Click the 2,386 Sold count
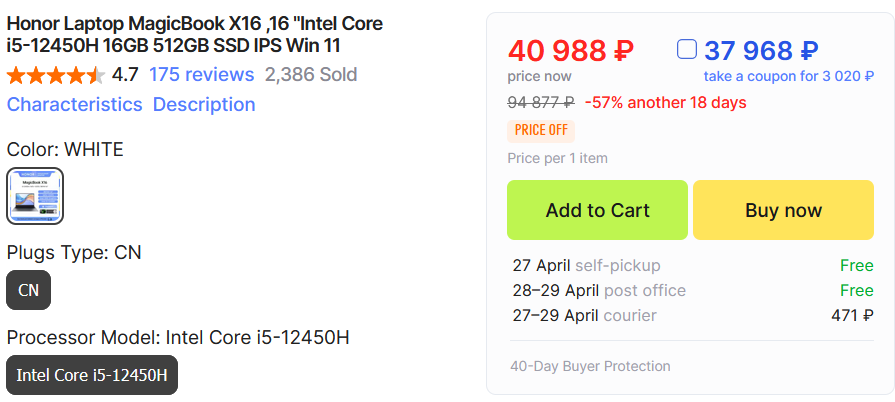This screenshot has width=895, height=402. [311, 75]
